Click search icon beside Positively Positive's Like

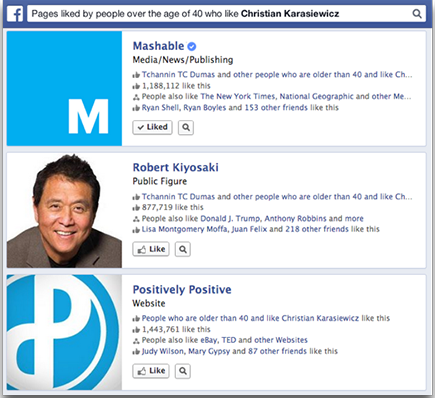tap(183, 371)
